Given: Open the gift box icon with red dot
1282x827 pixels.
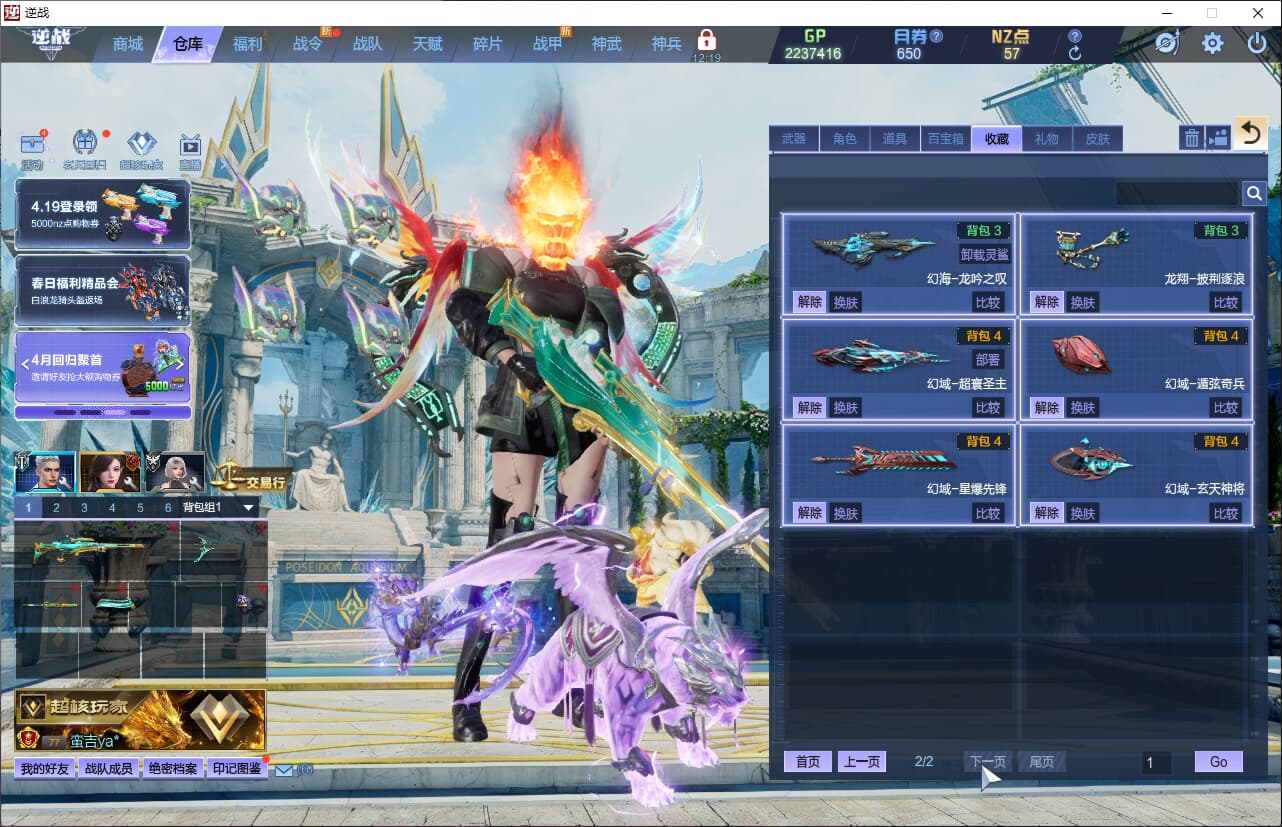Looking at the screenshot, I should pyautogui.click(x=86, y=146).
